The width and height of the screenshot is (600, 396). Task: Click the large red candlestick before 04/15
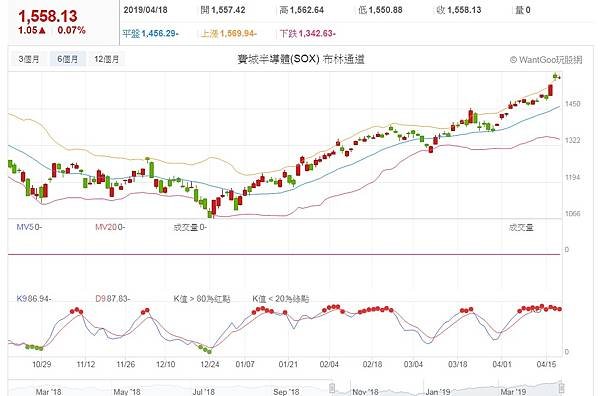551,90
